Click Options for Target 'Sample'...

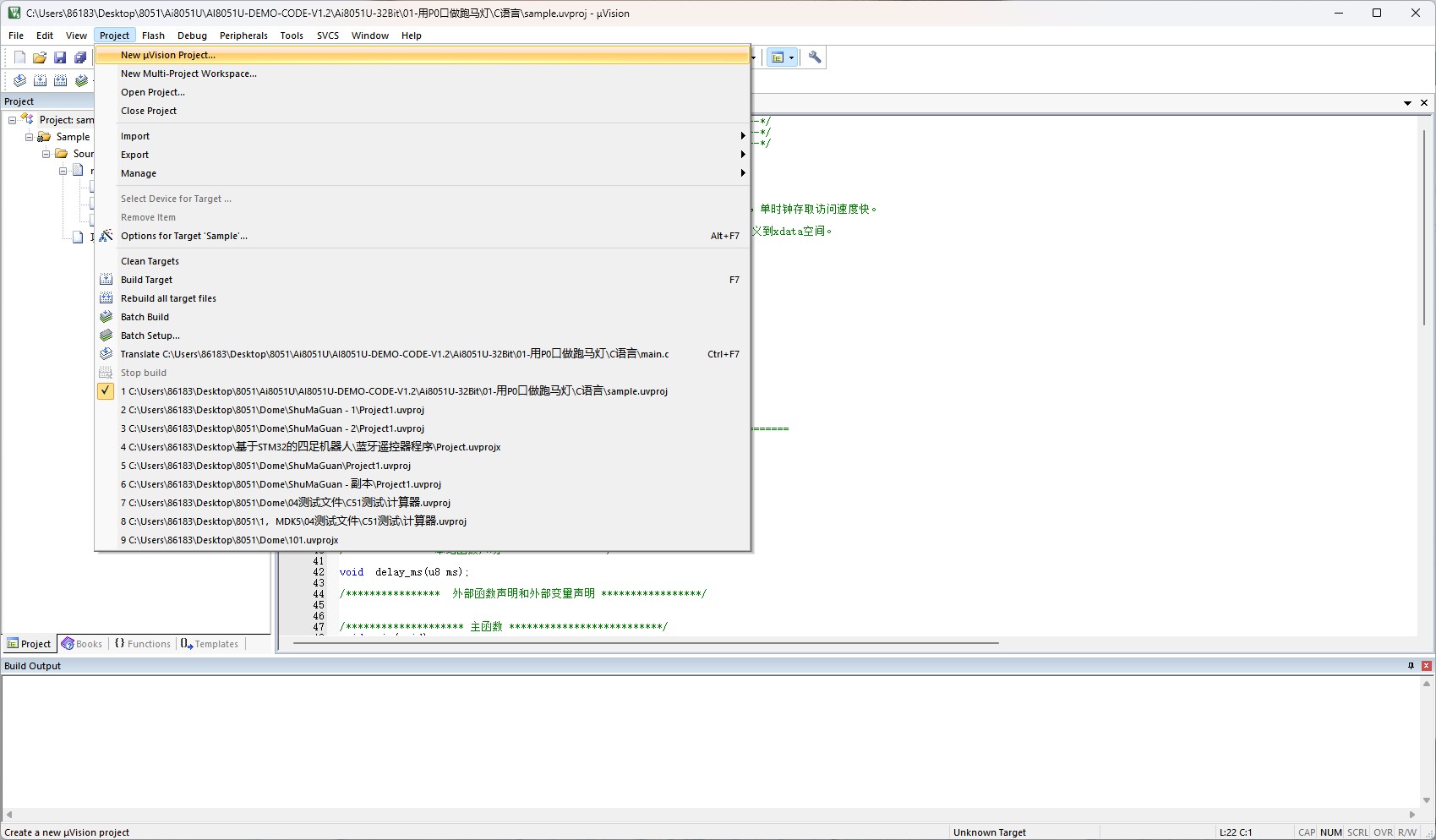click(x=184, y=236)
